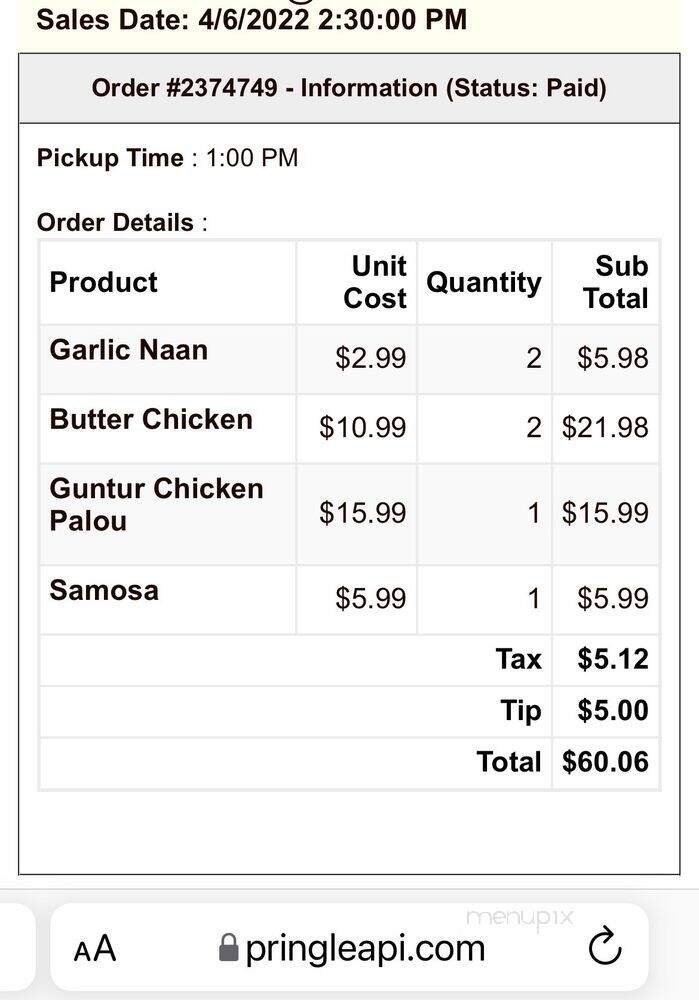Image resolution: width=699 pixels, height=1000 pixels.
Task: Tap the Quantity column header
Action: coord(483,282)
